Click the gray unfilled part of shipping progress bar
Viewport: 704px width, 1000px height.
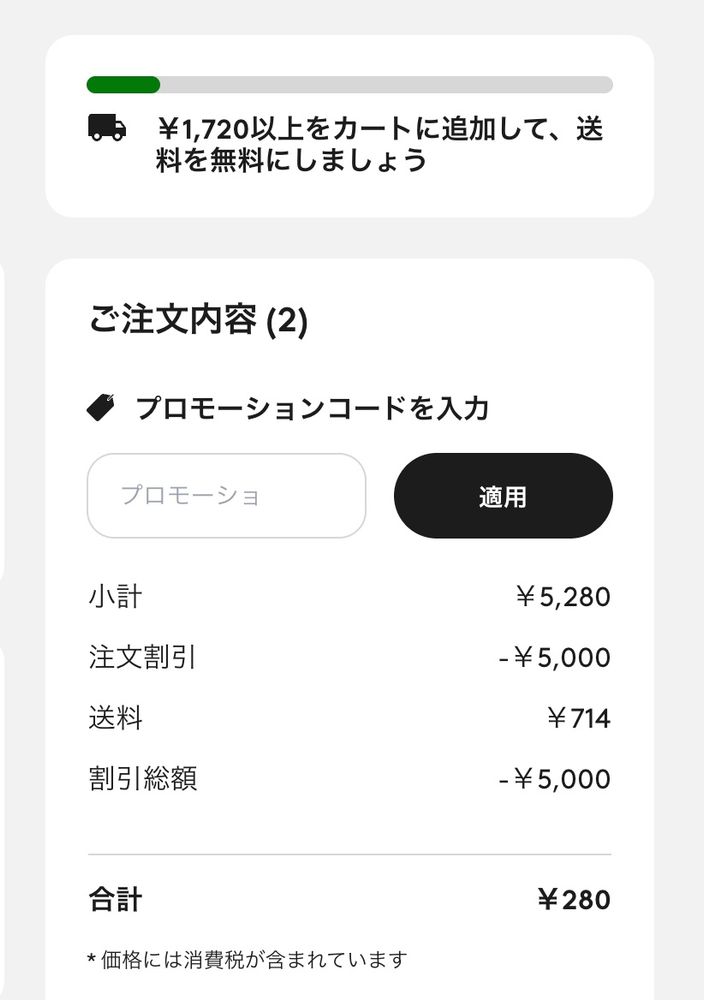(386, 85)
